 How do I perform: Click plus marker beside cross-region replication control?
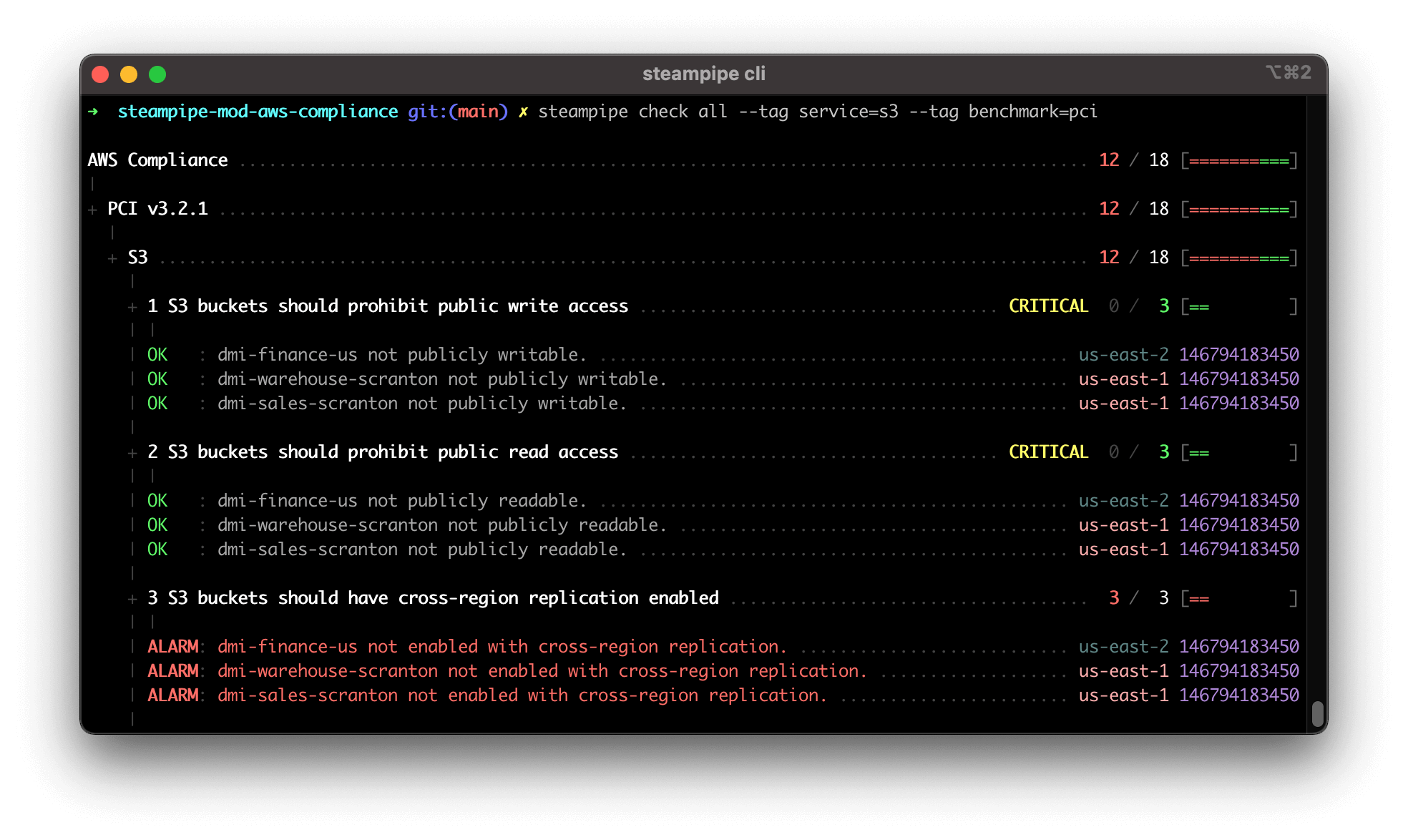132,599
